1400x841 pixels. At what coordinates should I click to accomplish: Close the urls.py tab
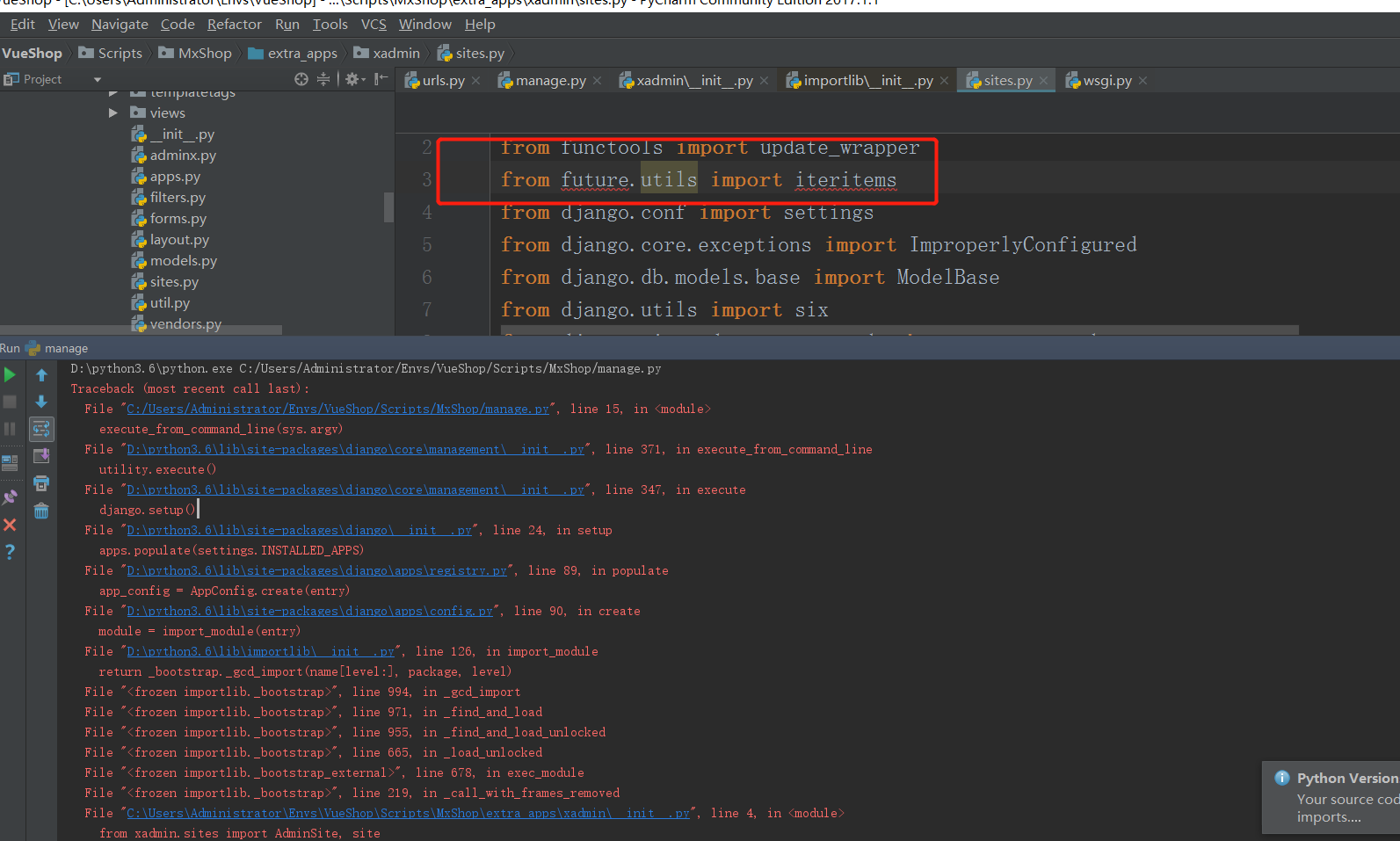click(x=475, y=81)
